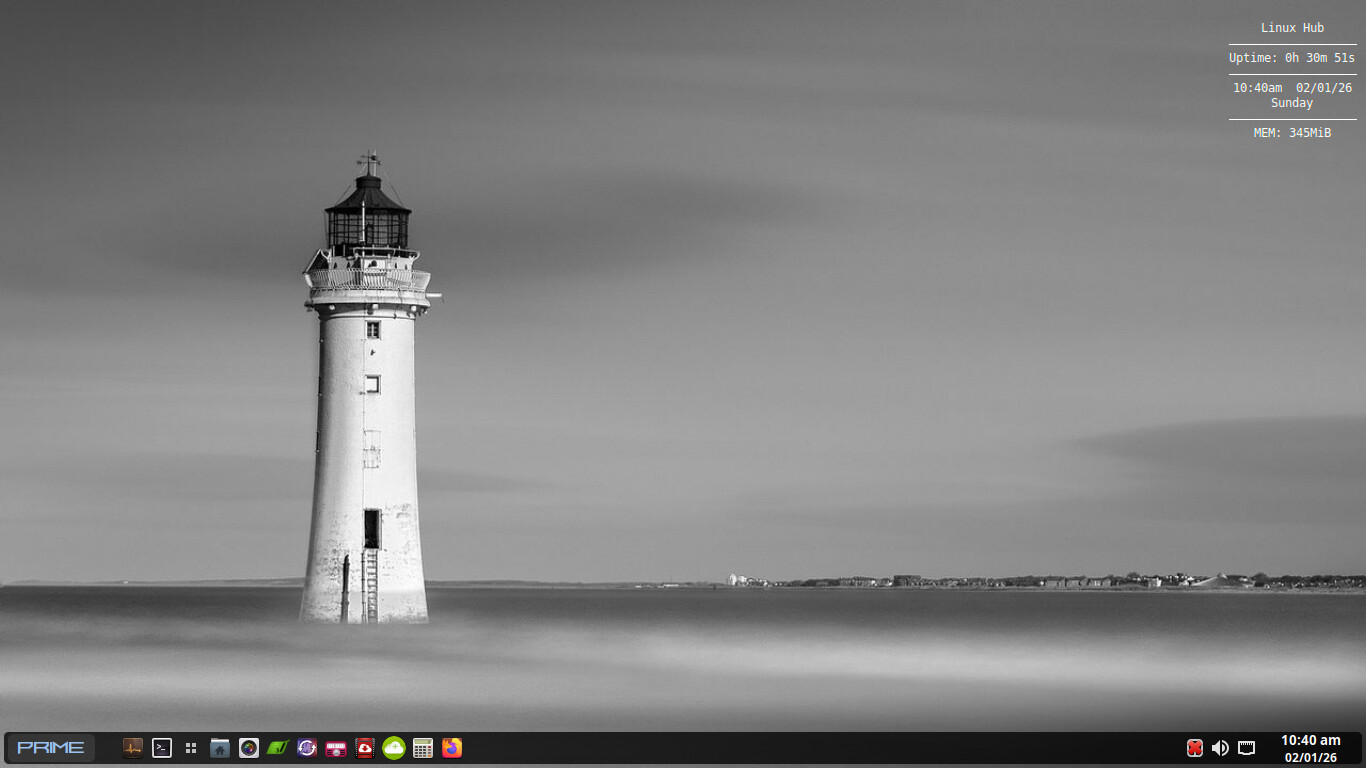The width and height of the screenshot is (1366, 768).
Task: Open the volume speaker control
Action: point(1220,748)
